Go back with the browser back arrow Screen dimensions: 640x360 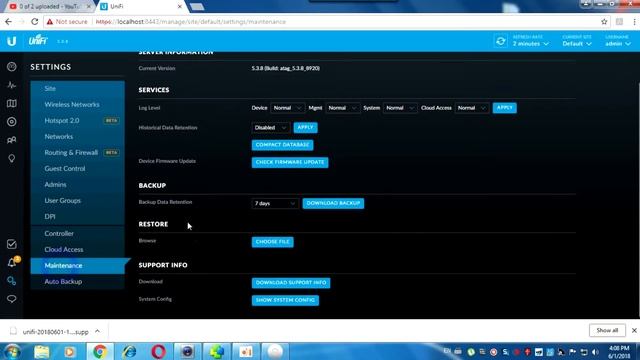coord(8,22)
